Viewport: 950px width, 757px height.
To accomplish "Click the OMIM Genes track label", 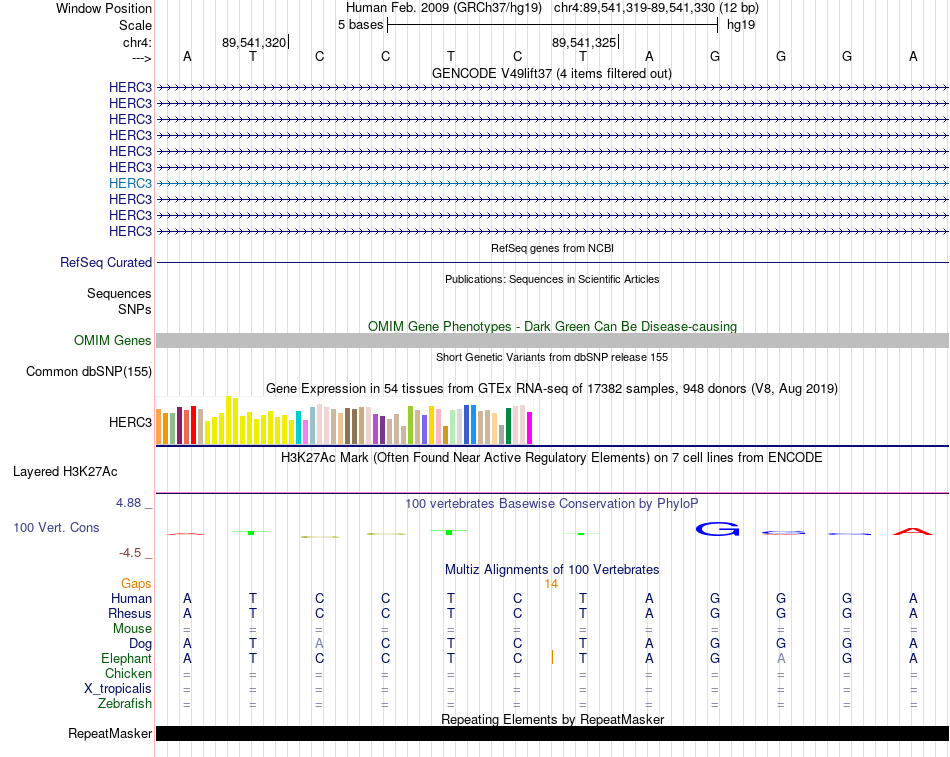I will (x=113, y=341).
